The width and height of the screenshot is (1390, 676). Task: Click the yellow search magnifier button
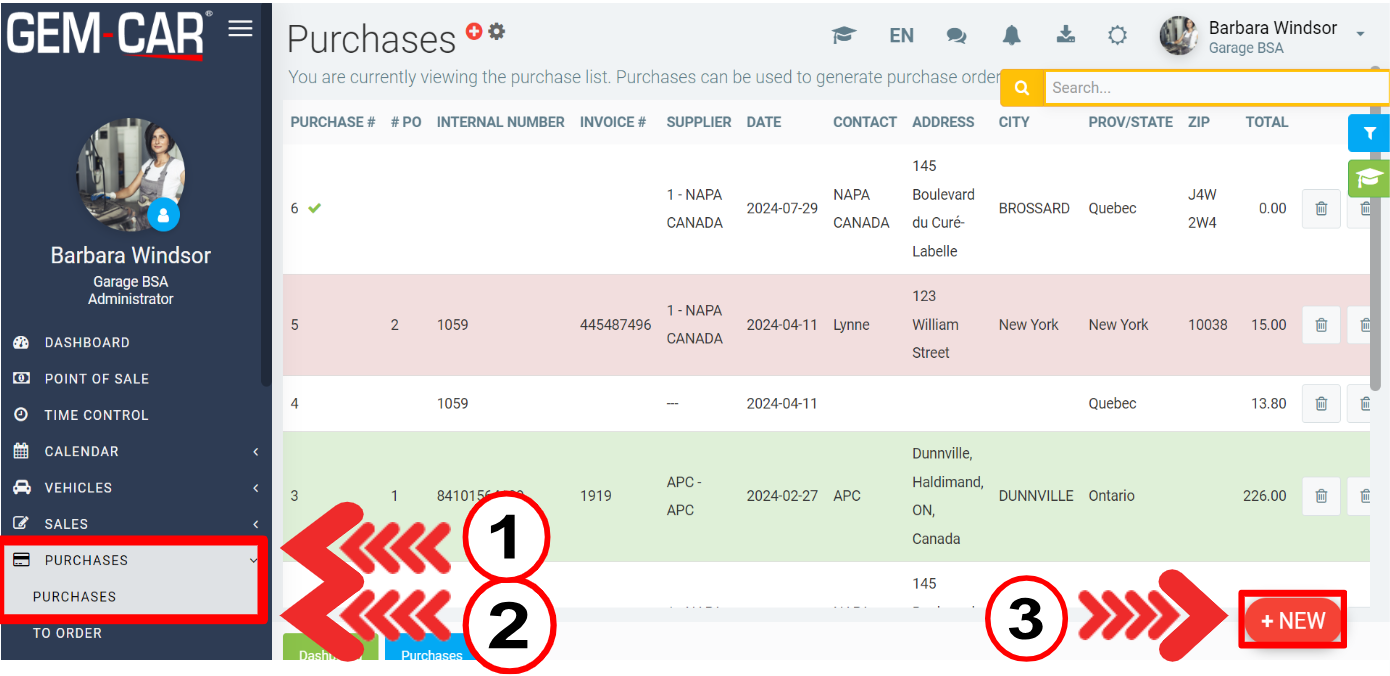point(1022,88)
